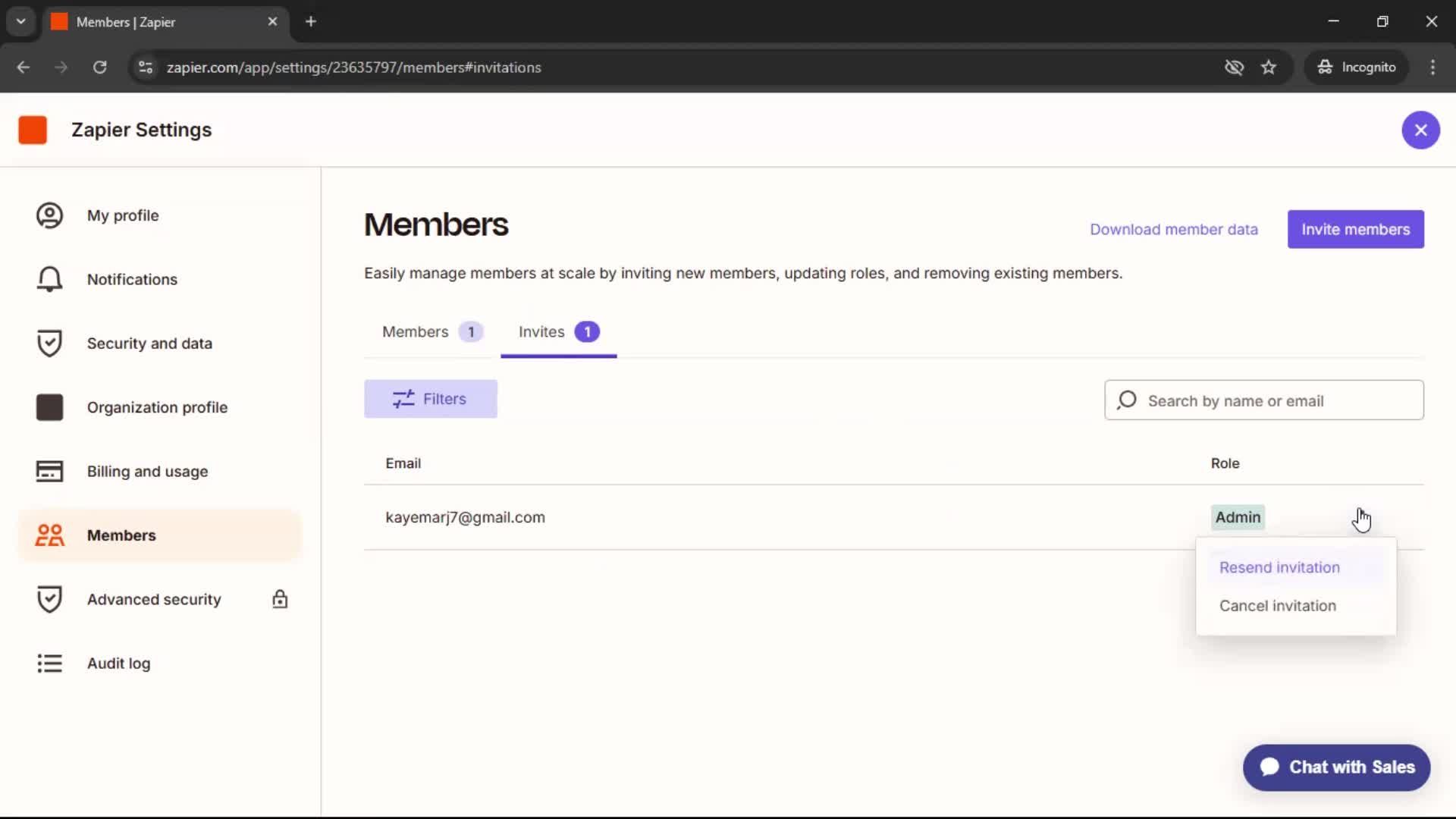
Task: Click the Security and data shield icon
Action: tap(49, 344)
